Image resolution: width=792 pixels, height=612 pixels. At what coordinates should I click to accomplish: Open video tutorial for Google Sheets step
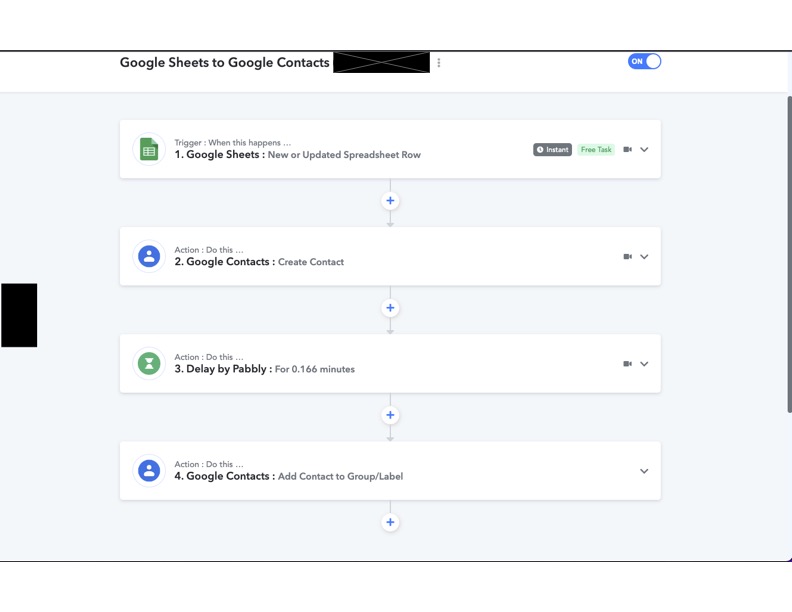(x=627, y=149)
